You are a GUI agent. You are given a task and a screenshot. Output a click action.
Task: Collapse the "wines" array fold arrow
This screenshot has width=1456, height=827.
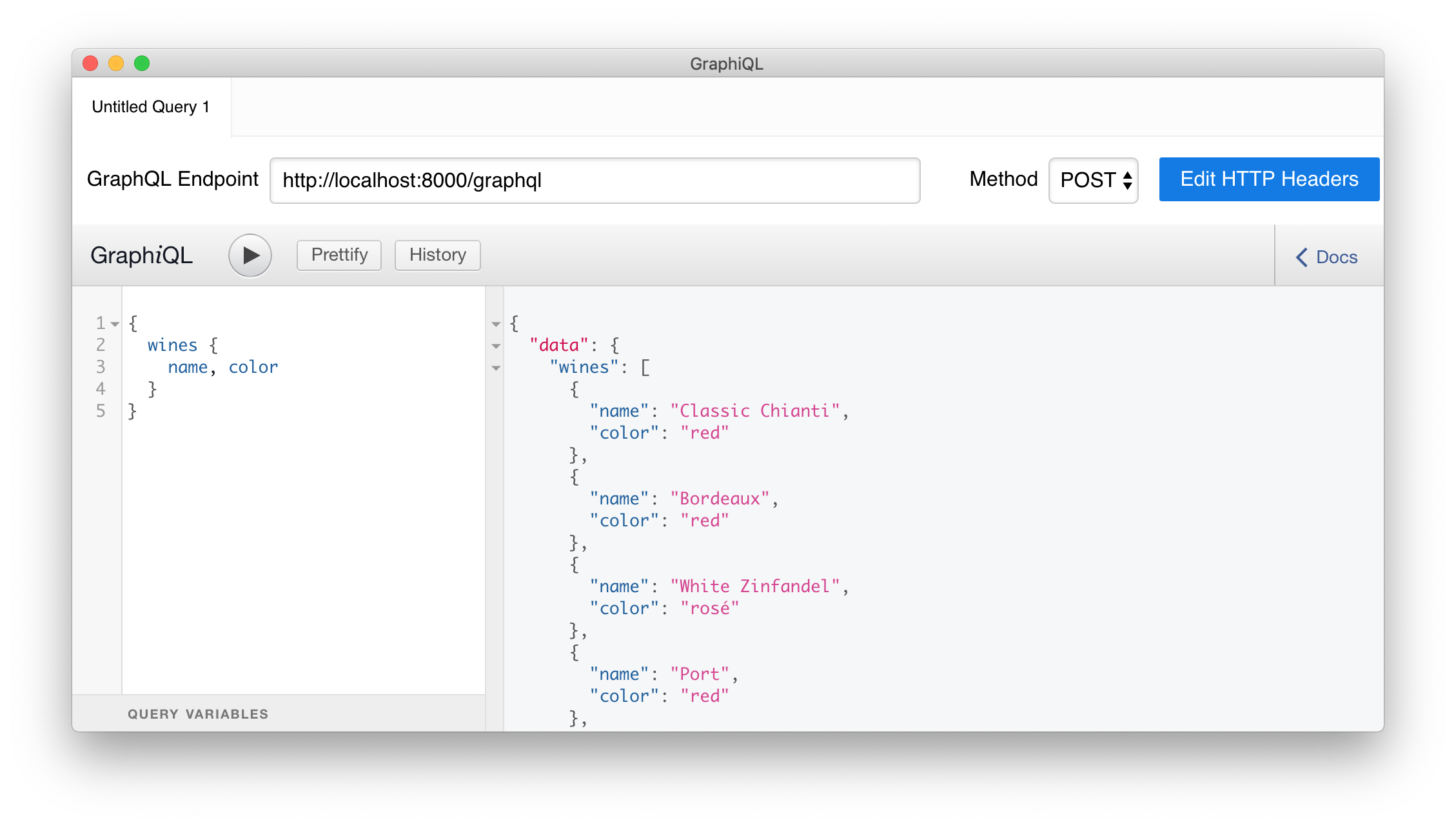pyautogui.click(x=496, y=368)
